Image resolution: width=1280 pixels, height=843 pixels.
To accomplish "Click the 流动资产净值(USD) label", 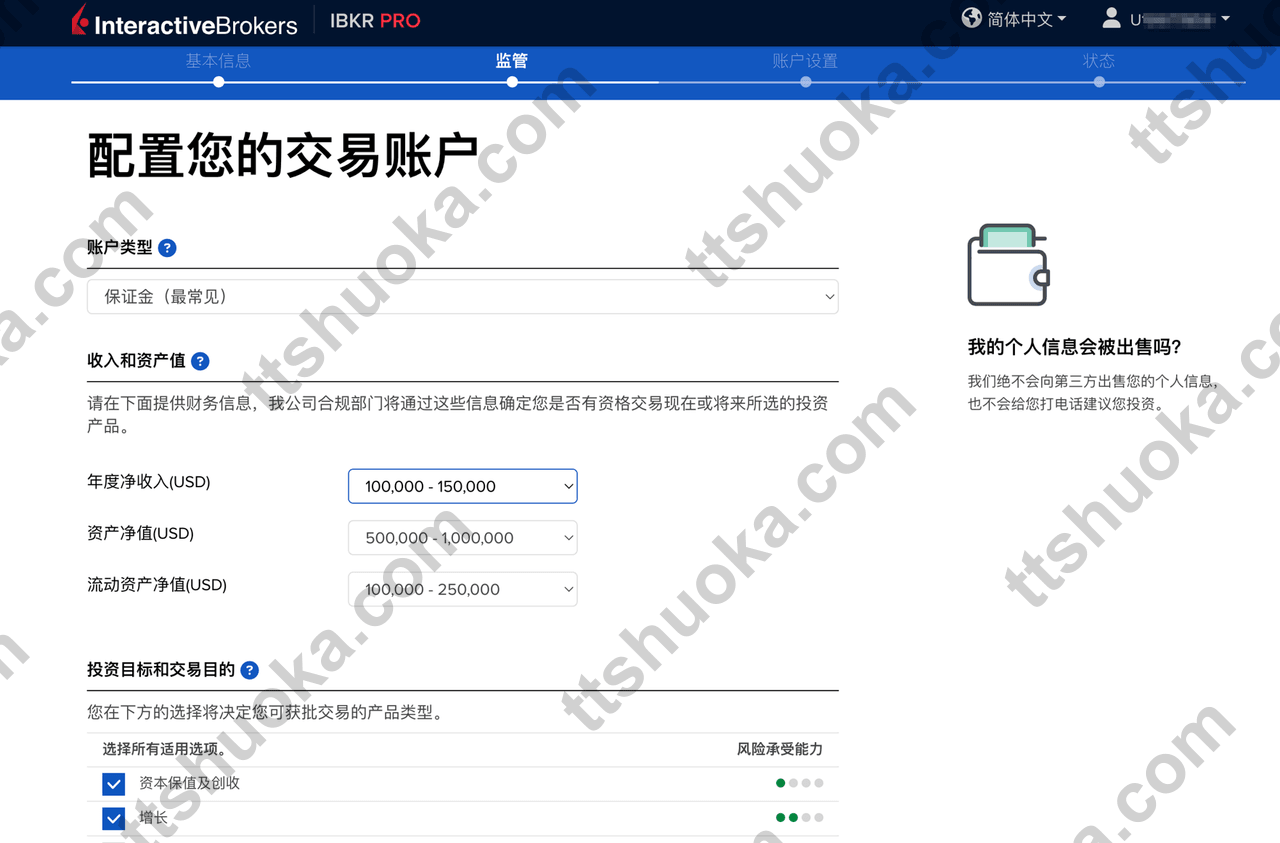I will [x=157, y=585].
